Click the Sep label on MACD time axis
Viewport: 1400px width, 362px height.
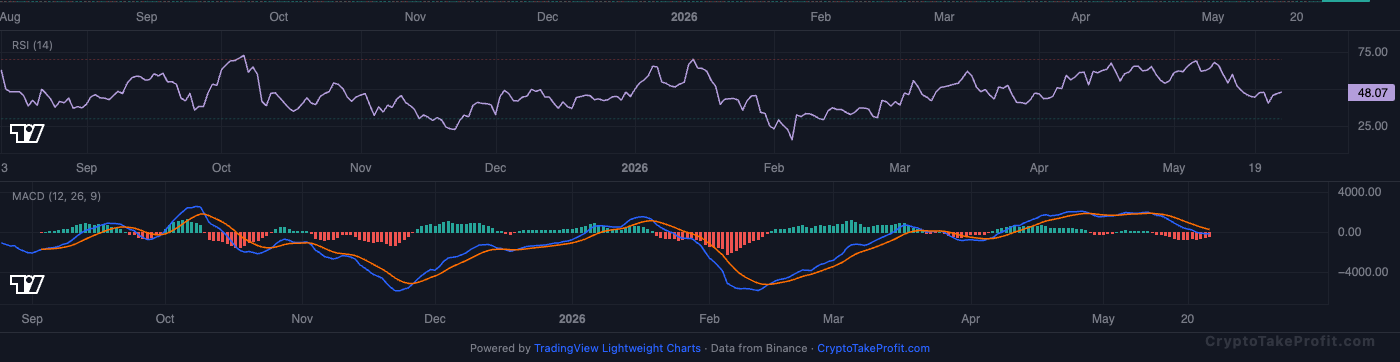point(31,319)
